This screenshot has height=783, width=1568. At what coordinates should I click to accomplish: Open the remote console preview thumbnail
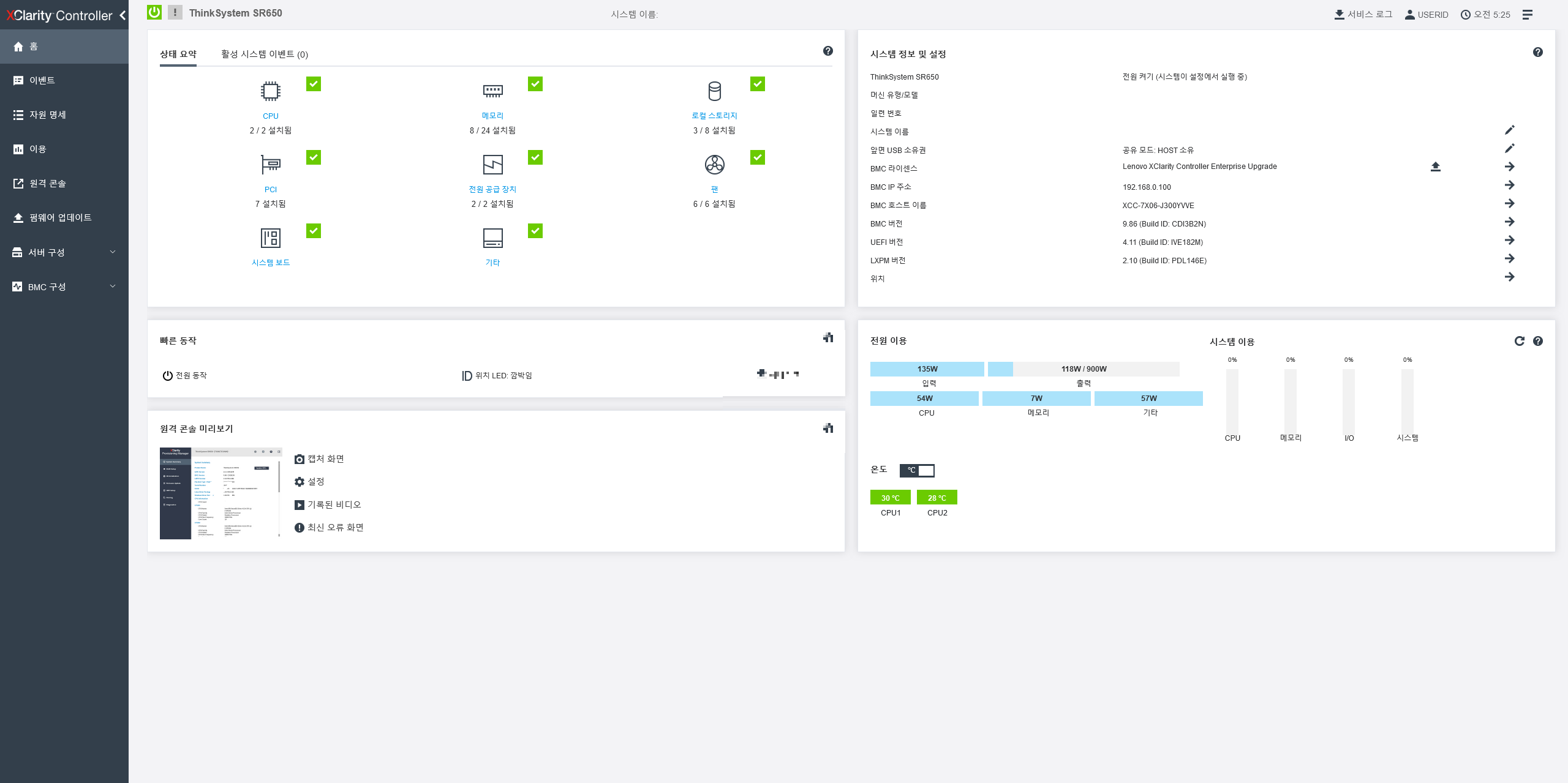pos(221,493)
